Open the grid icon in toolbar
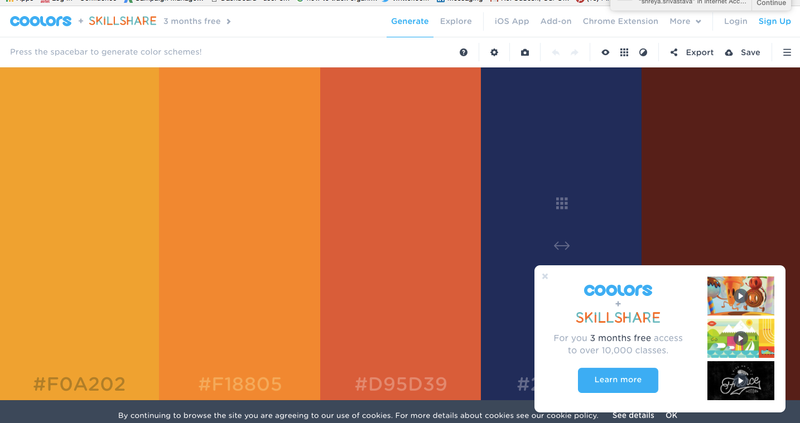Image resolution: width=800 pixels, height=423 pixels. click(624, 52)
